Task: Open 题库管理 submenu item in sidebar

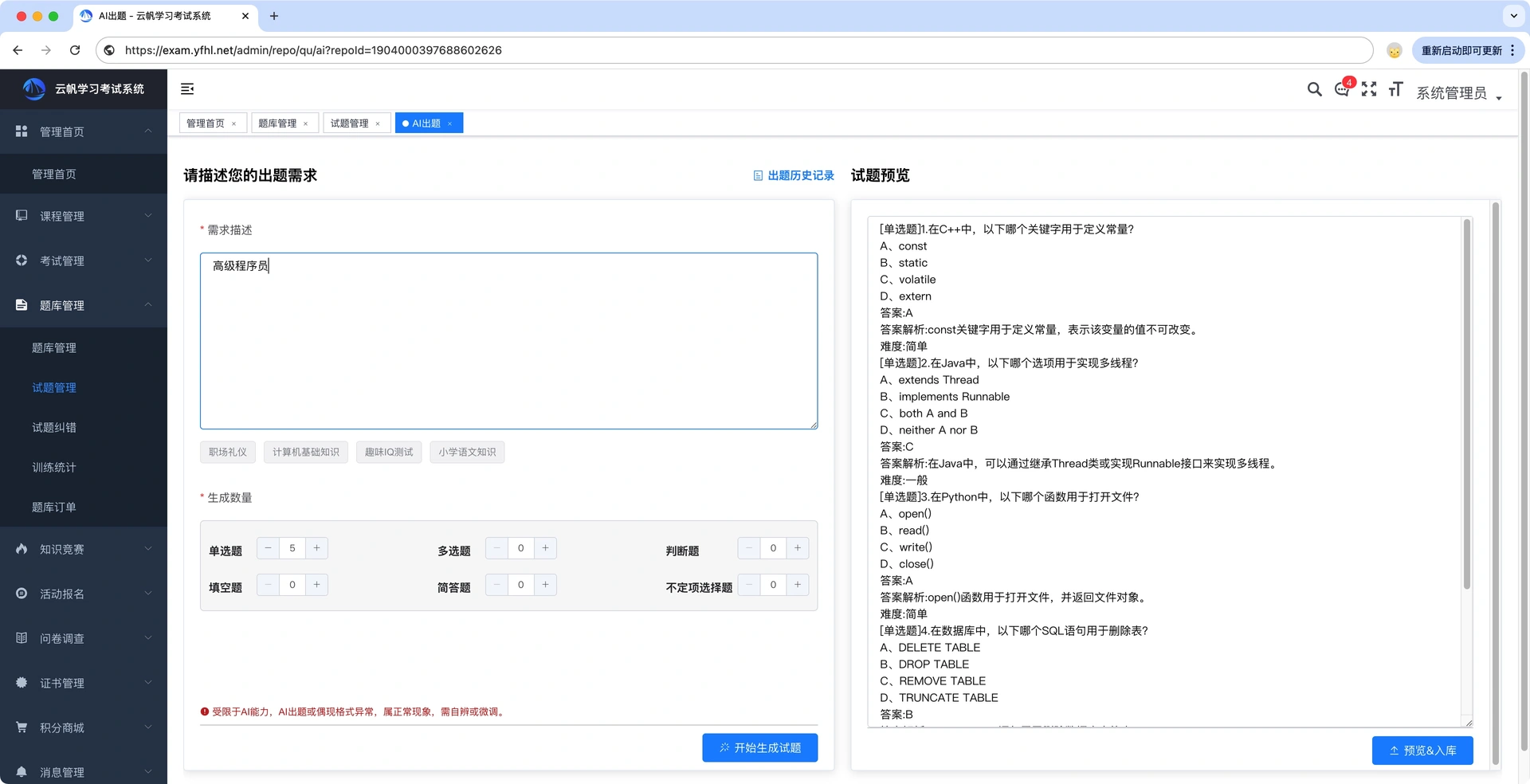Action: (x=84, y=347)
